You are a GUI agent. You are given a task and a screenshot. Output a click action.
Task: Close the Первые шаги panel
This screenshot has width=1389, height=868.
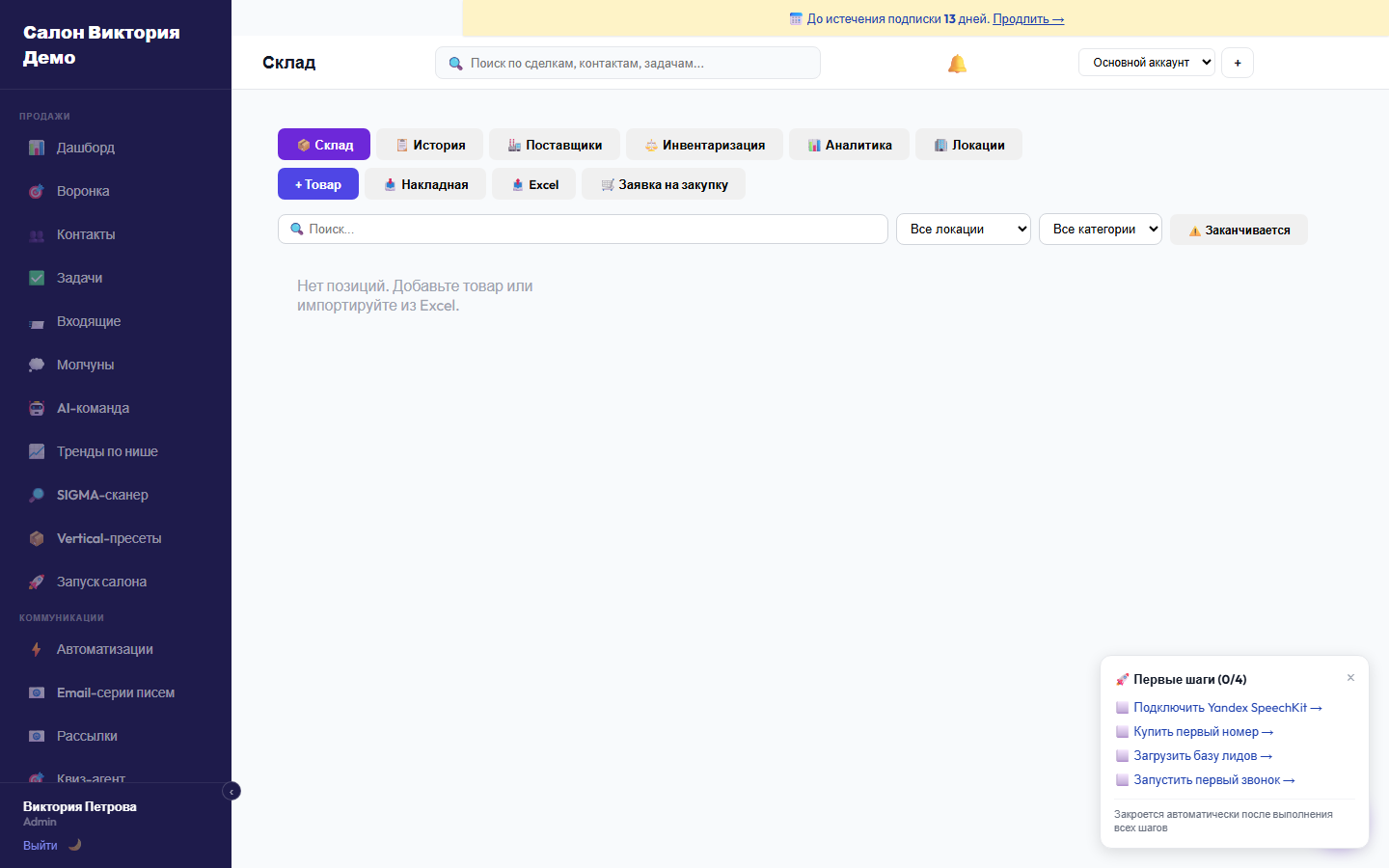(x=1350, y=678)
